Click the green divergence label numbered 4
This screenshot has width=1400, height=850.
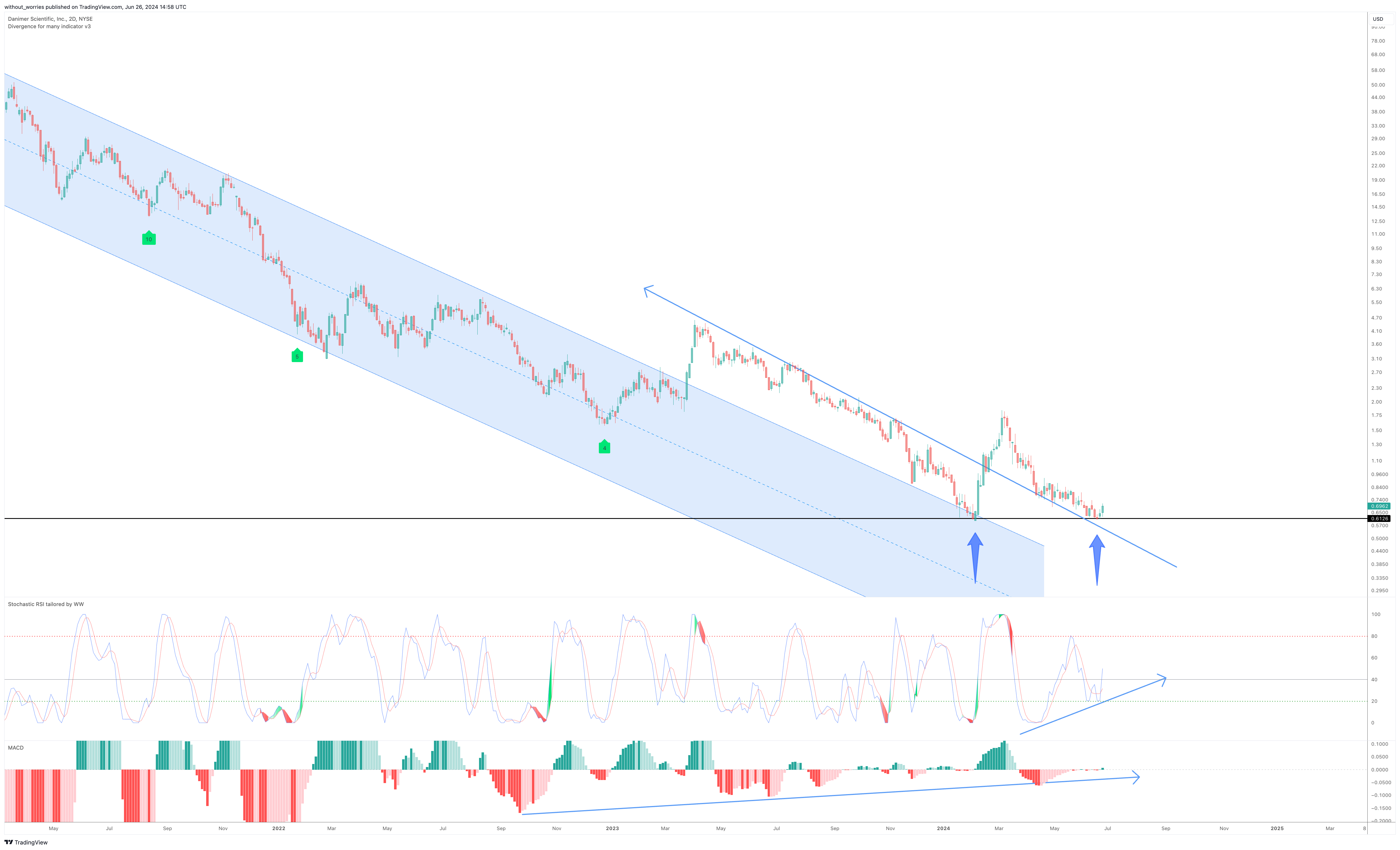(x=605, y=447)
